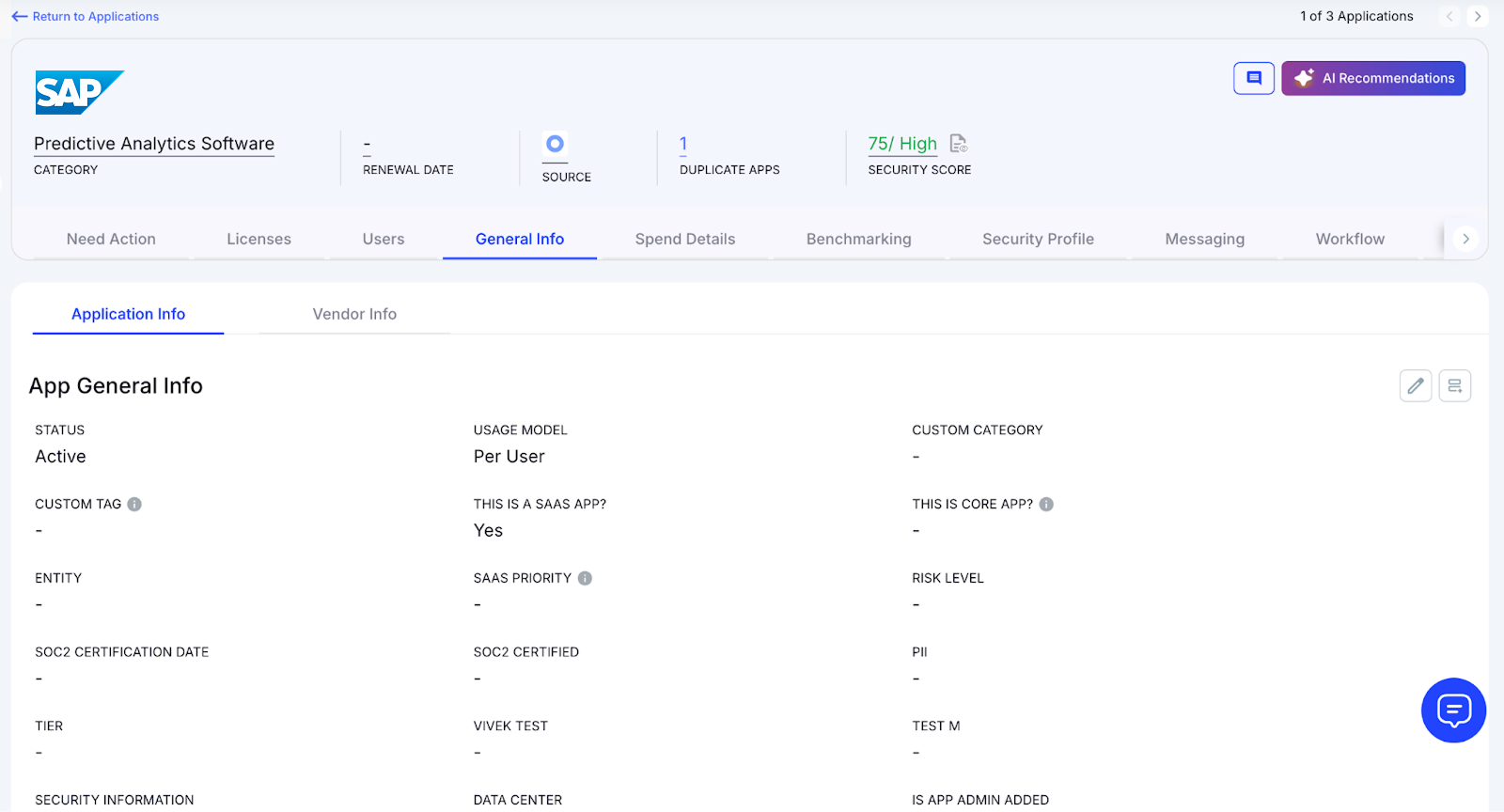Open Security Profile tab
Image resolution: width=1504 pixels, height=812 pixels.
tap(1038, 239)
